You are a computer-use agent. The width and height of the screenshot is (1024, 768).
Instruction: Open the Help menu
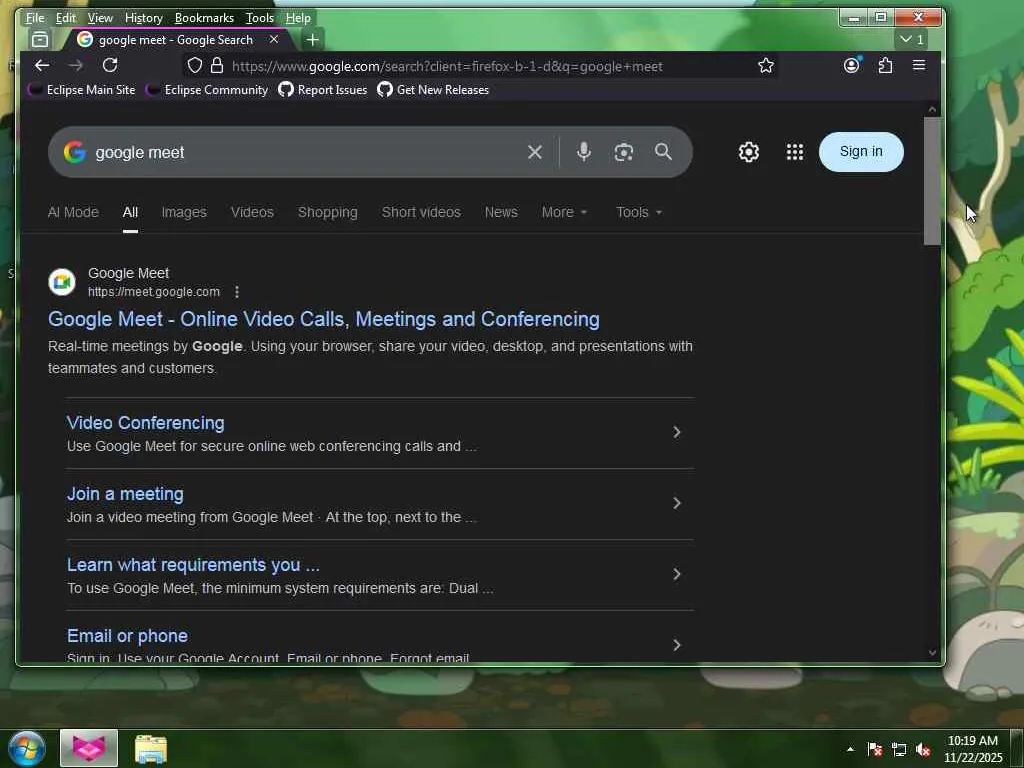point(298,18)
